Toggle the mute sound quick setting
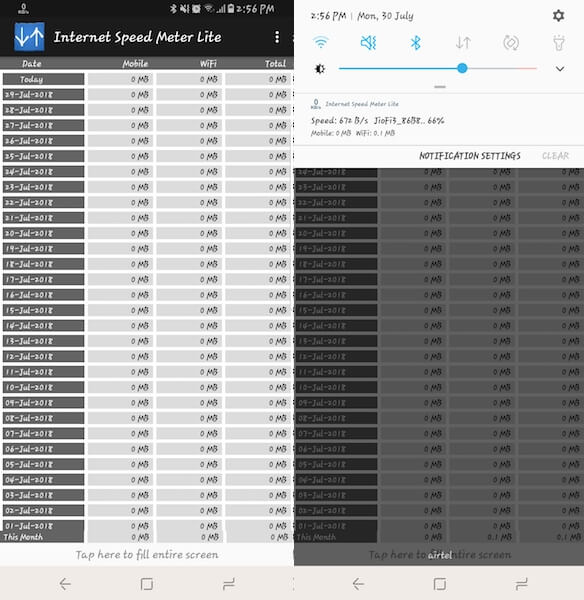584x600 pixels. click(368, 42)
